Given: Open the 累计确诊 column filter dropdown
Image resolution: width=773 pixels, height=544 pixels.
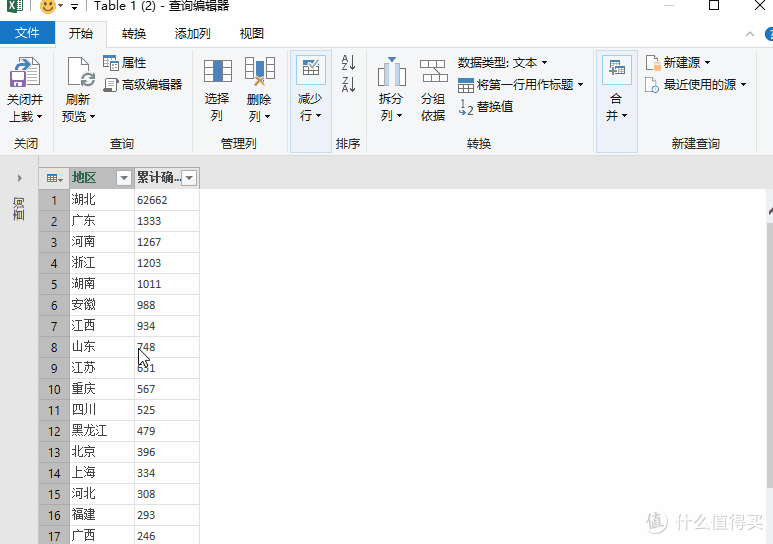Looking at the screenshot, I should (x=189, y=178).
